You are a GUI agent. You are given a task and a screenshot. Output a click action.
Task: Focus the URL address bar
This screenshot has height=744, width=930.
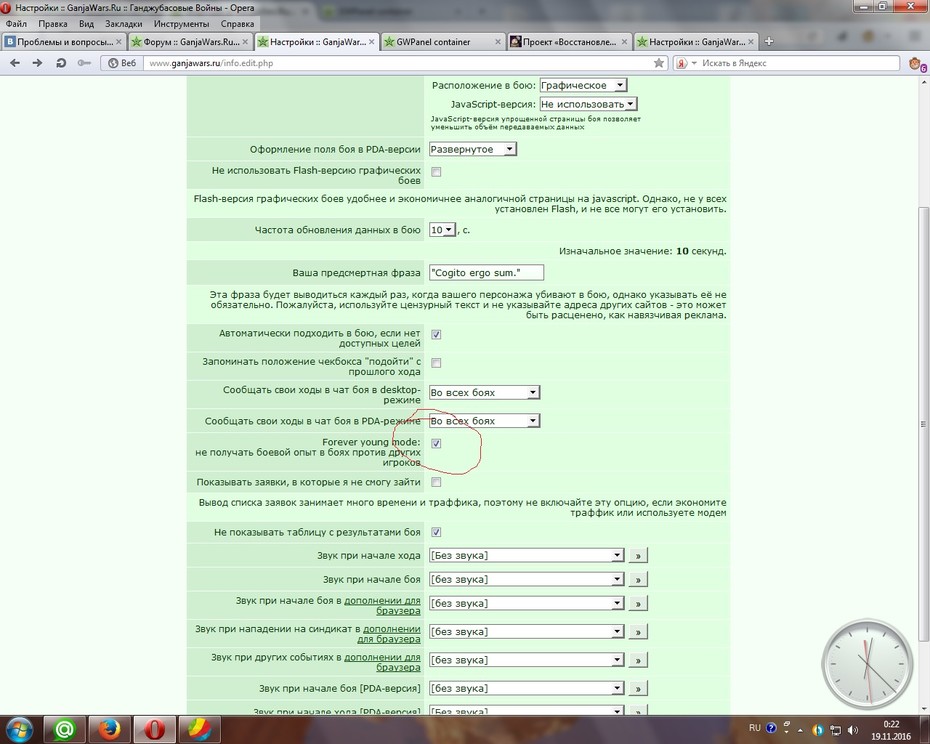point(397,63)
